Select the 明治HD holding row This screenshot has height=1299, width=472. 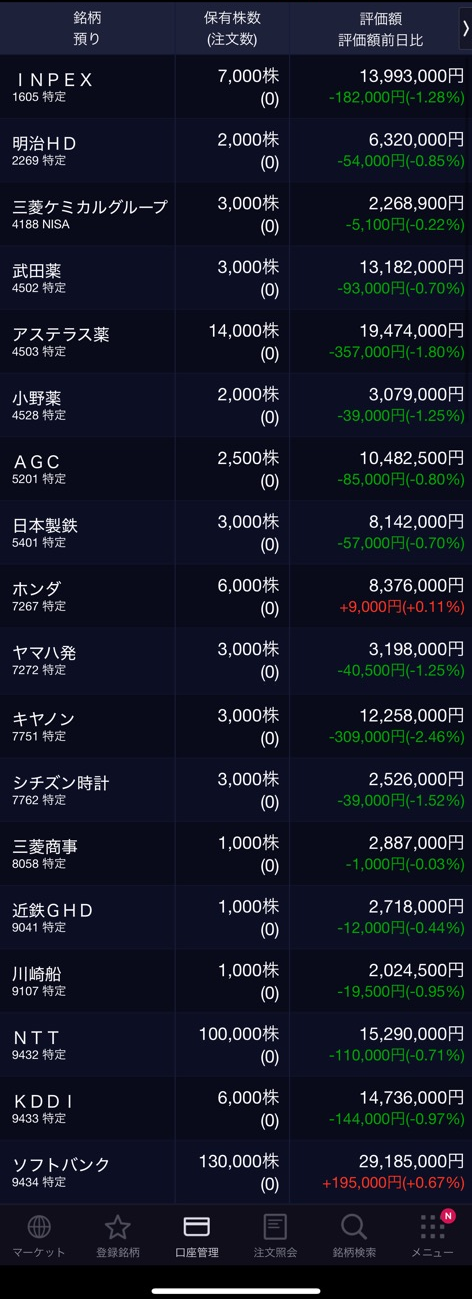(236, 151)
